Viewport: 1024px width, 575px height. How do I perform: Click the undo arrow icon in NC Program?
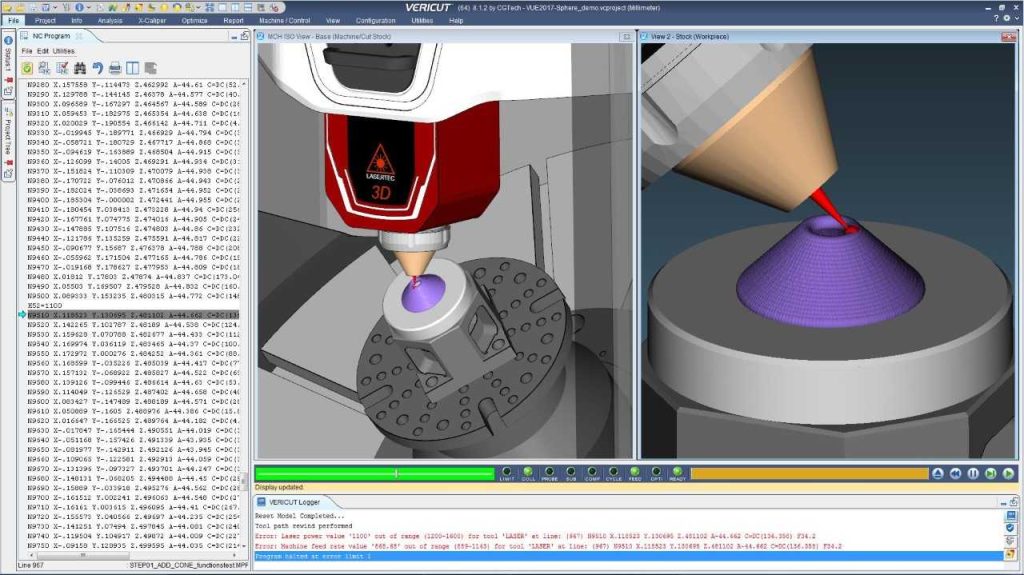tap(97, 68)
